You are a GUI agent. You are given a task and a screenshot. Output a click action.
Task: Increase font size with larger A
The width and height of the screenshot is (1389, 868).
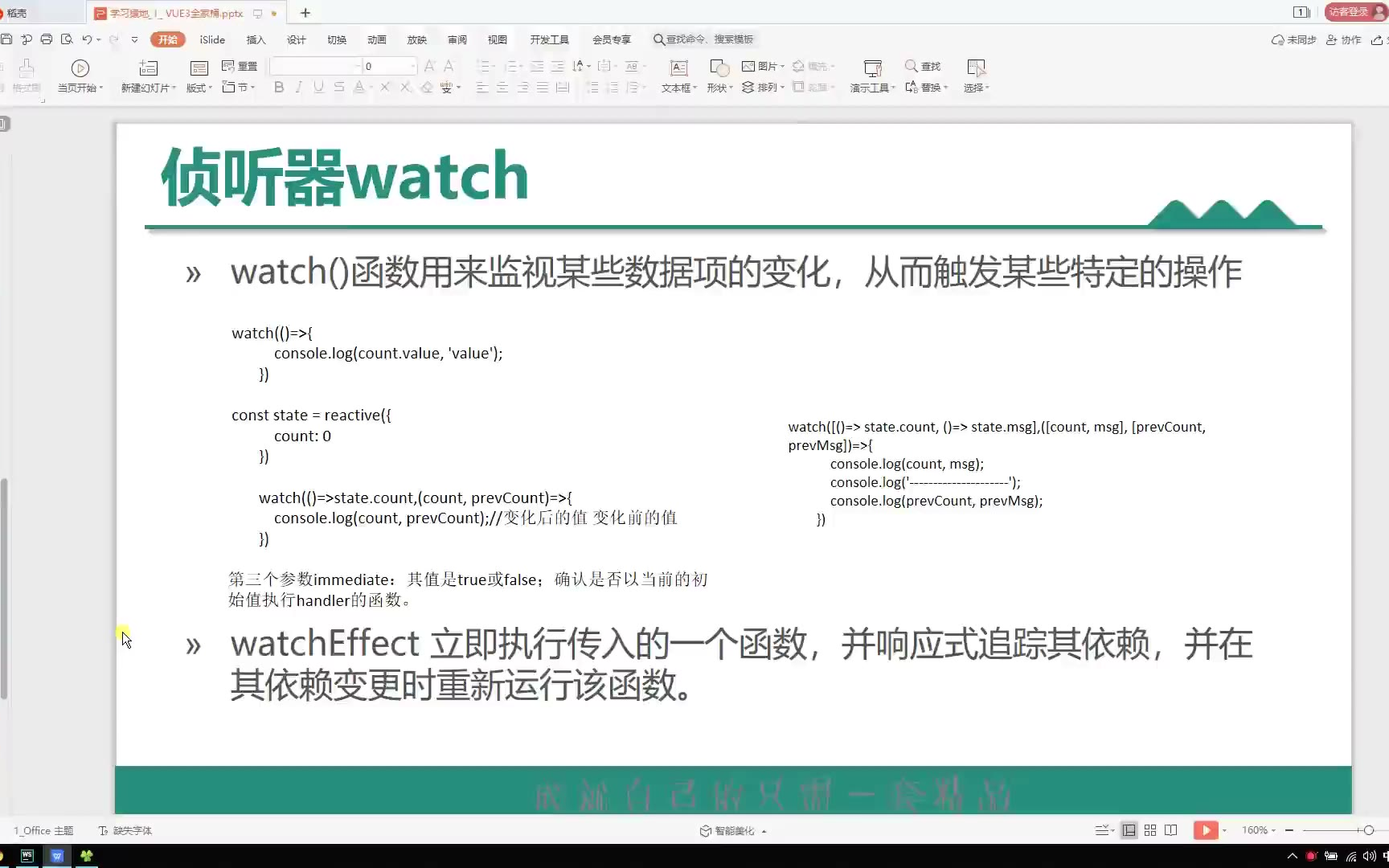click(429, 66)
